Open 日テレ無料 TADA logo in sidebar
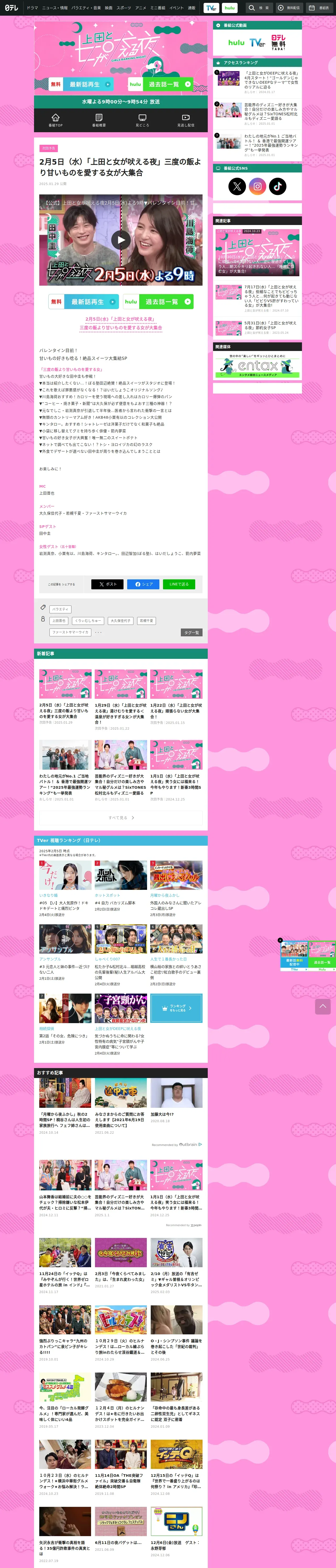Image resolution: width=336 pixels, height=1568 pixels. (x=278, y=43)
